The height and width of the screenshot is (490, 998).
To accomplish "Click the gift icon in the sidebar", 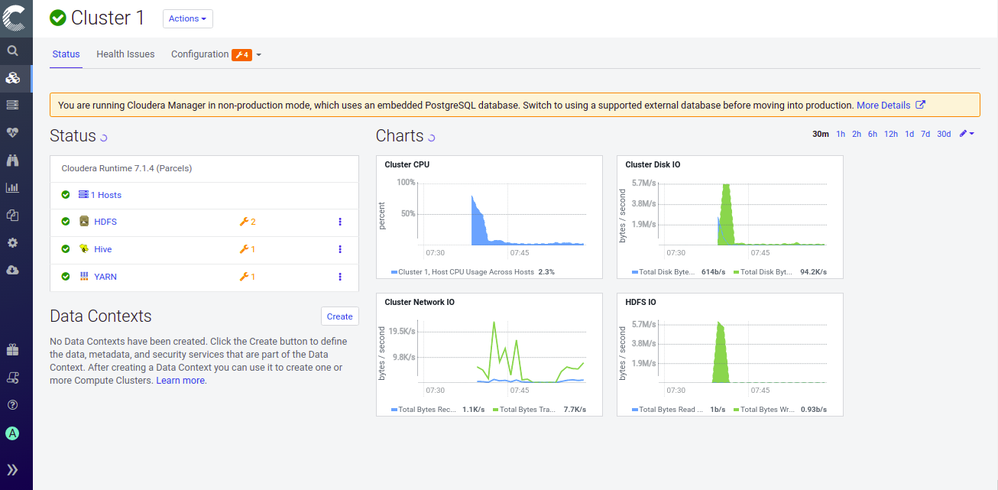I will coord(13,350).
